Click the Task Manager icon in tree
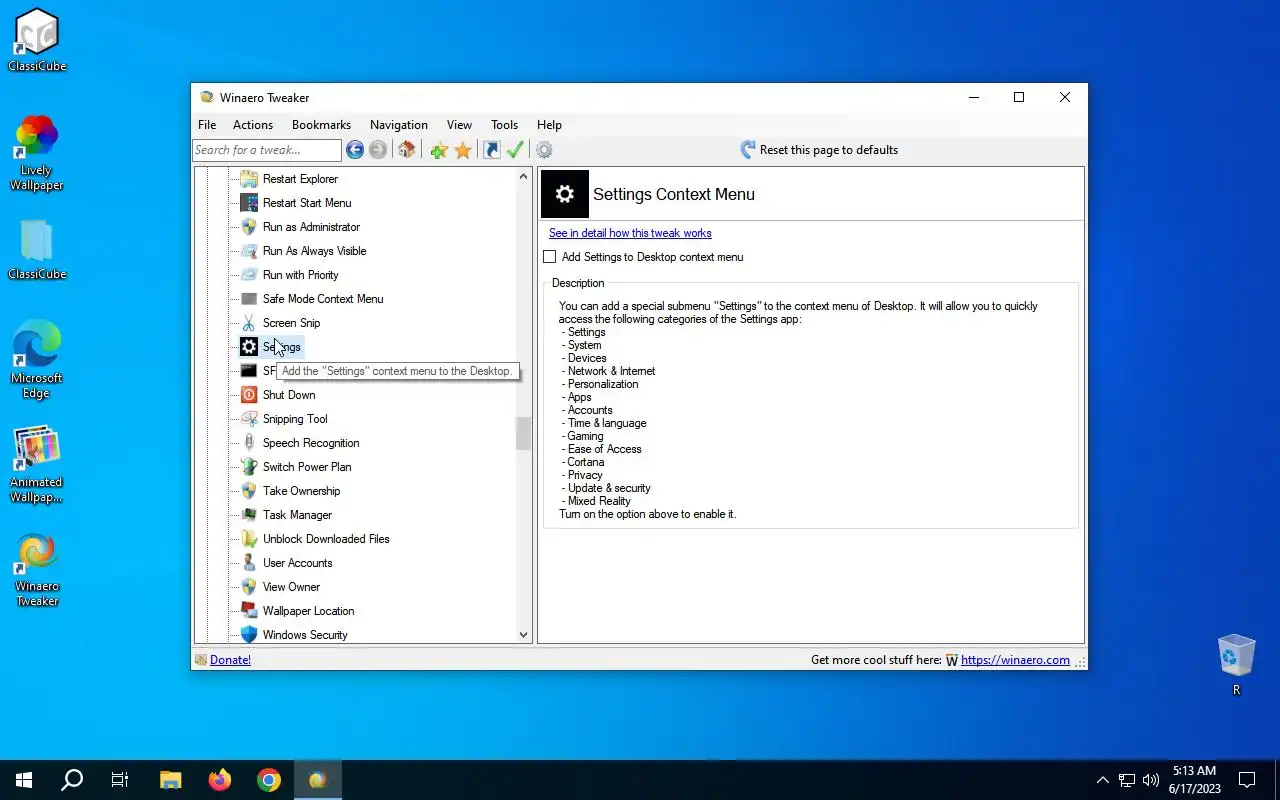The width and height of the screenshot is (1280, 800). click(x=249, y=515)
